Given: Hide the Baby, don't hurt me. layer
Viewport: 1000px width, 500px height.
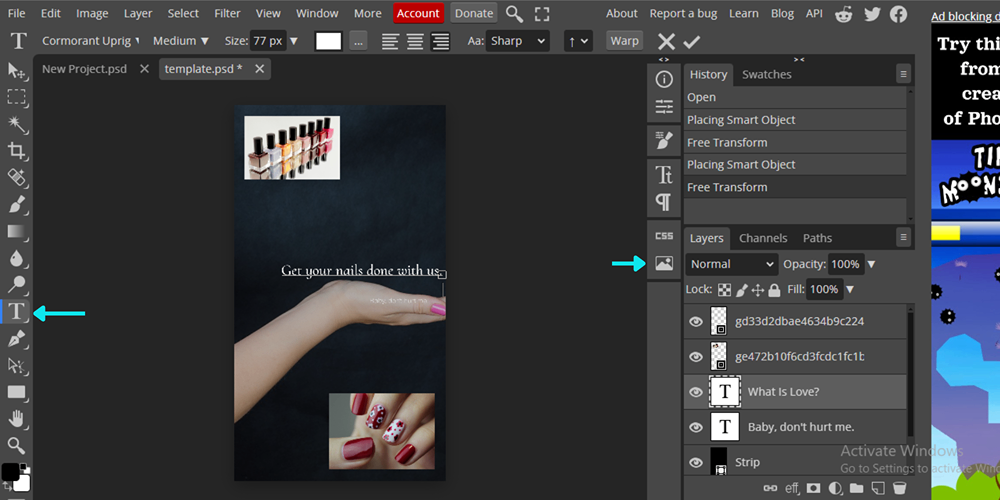Looking at the screenshot, I should (x=696, y=427).
